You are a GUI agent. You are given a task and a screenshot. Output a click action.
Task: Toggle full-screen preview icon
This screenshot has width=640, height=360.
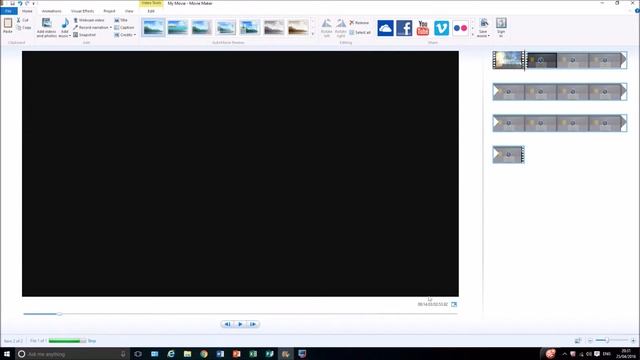coord(454,304)
